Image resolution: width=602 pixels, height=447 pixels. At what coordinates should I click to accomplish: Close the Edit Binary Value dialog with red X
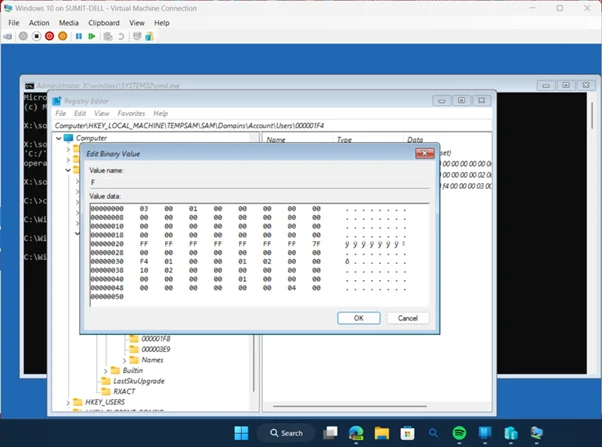[x=425, y=153]
